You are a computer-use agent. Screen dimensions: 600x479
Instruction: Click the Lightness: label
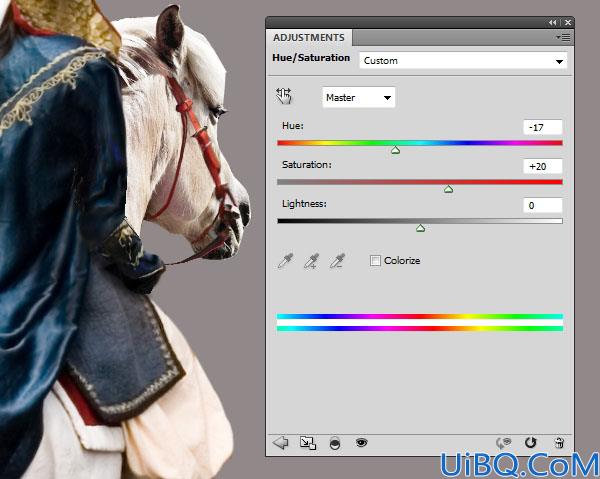(x=305, y=204)
